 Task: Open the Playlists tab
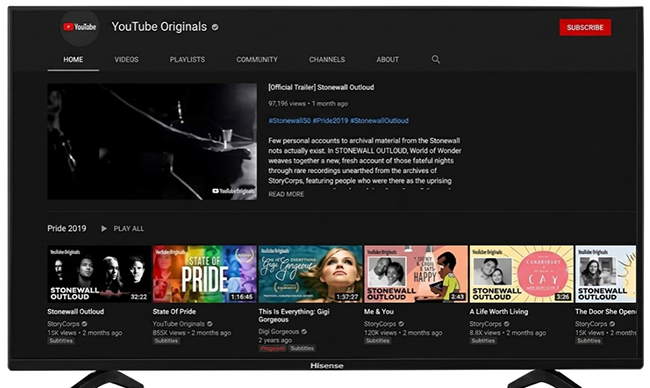click(187, 60)
